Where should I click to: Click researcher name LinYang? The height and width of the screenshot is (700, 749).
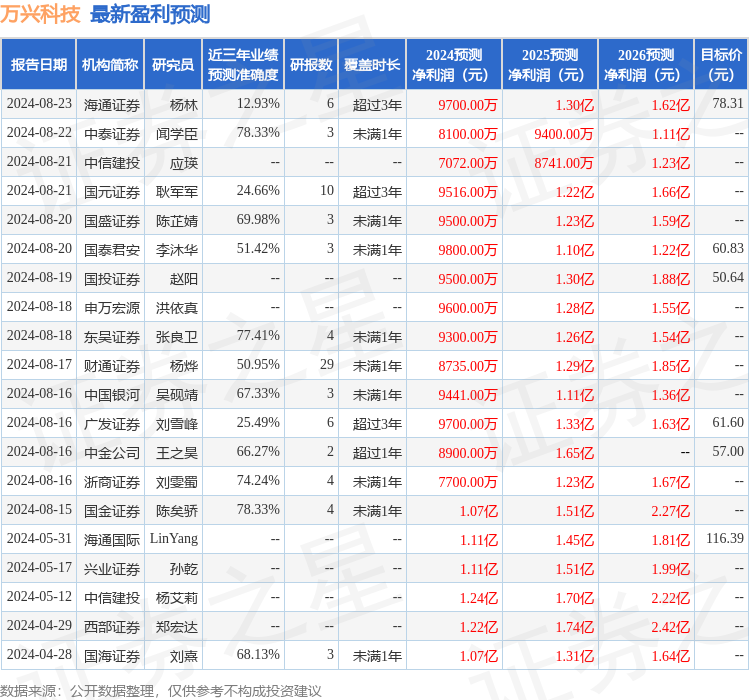[x=174, y=539]
